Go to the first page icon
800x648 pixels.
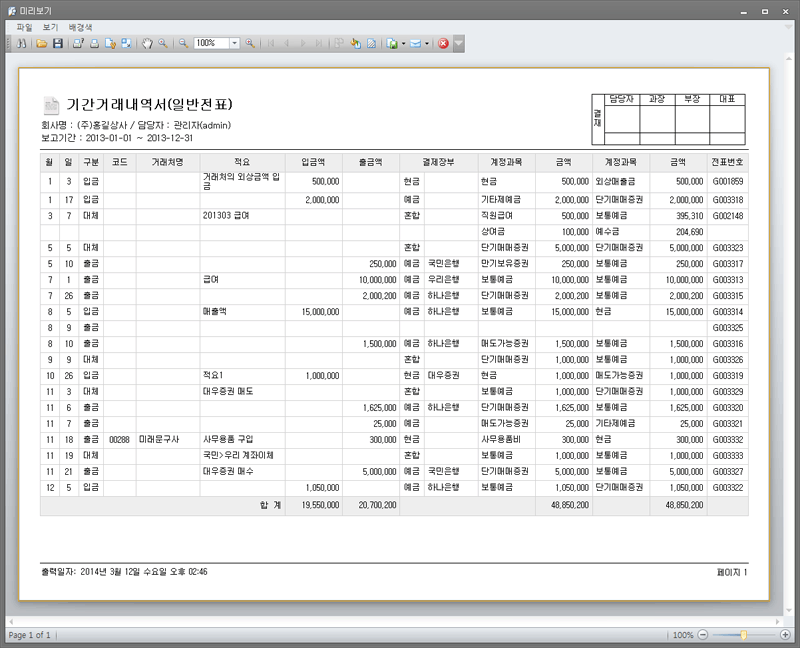pyautogui.click(x=271, y=43)
